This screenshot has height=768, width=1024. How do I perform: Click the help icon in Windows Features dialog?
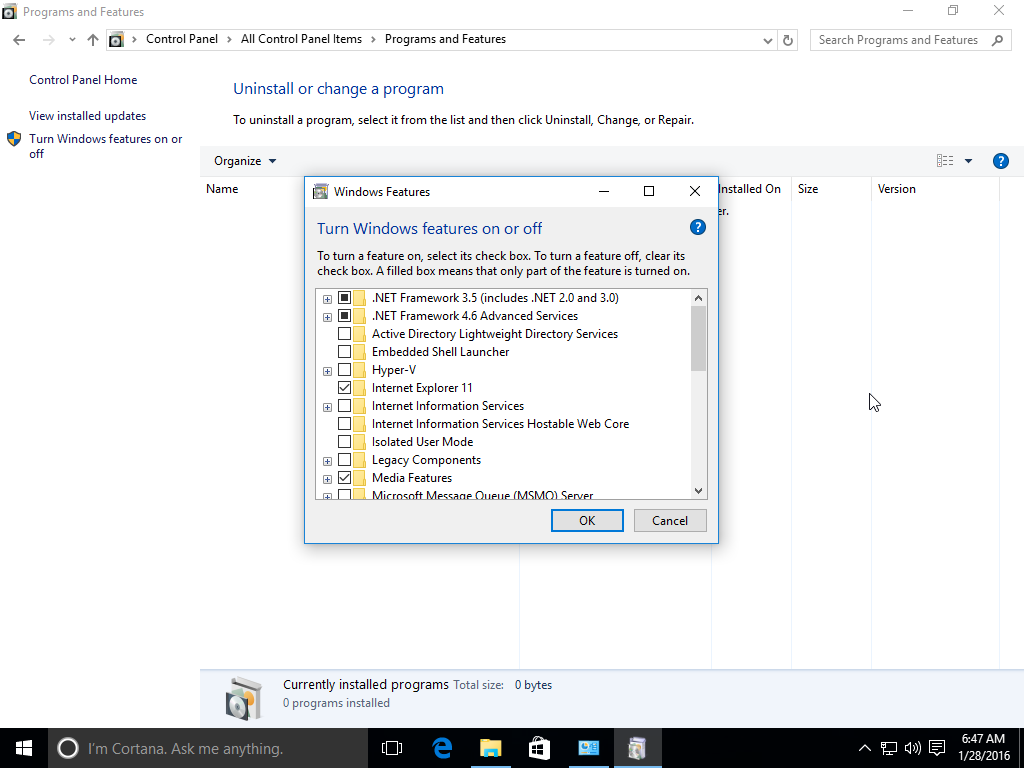697,227
